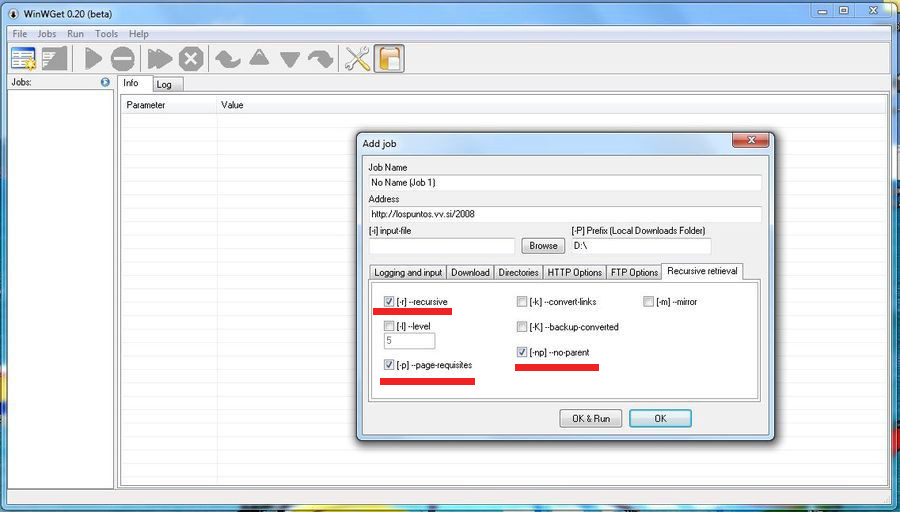Toggle the --no-parent checkbox
The width and height of the screenshot is (900, 512).
pyautogui.click(x=522, y=352)
